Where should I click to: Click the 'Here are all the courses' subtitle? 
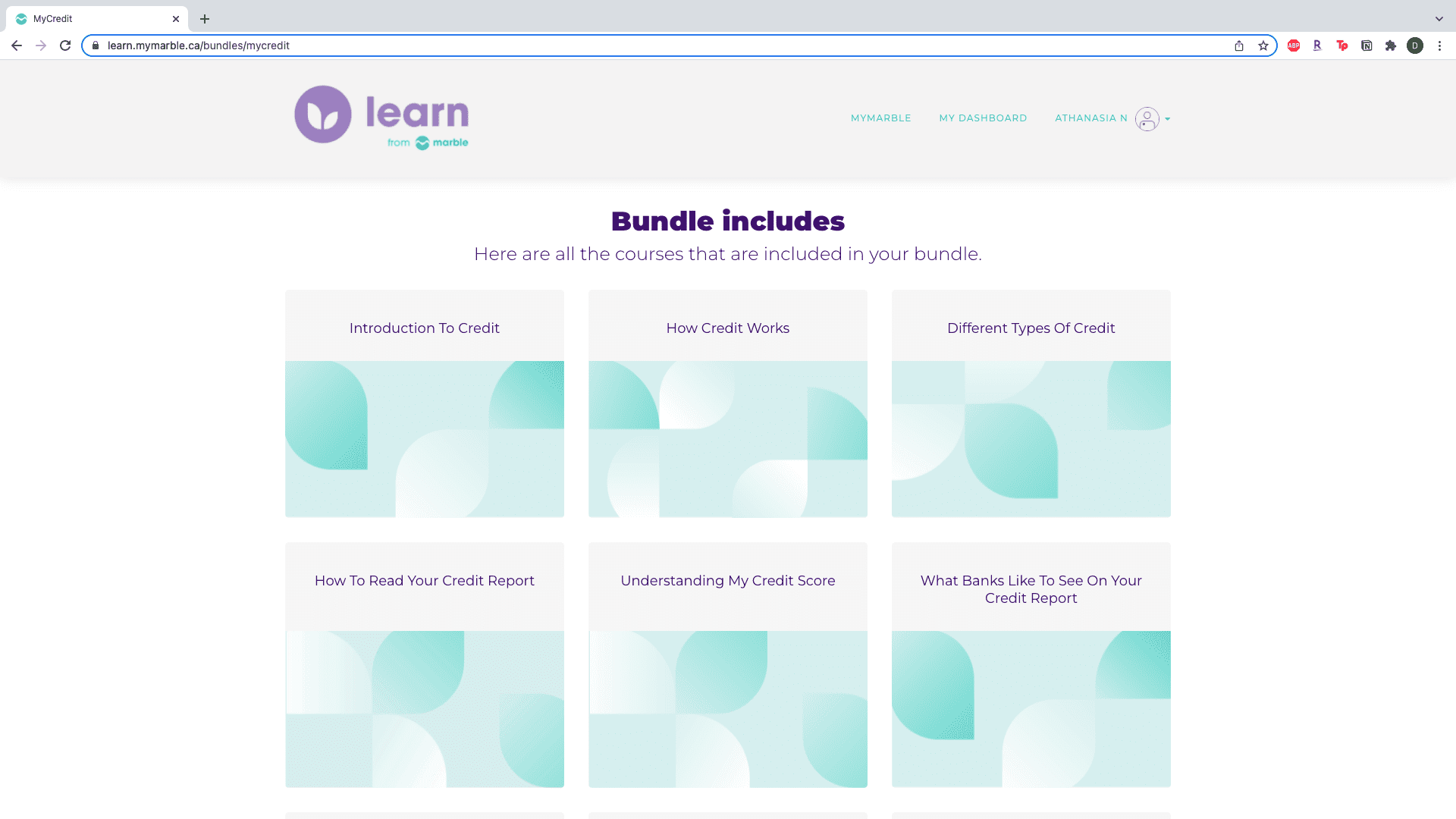(728, 254)
